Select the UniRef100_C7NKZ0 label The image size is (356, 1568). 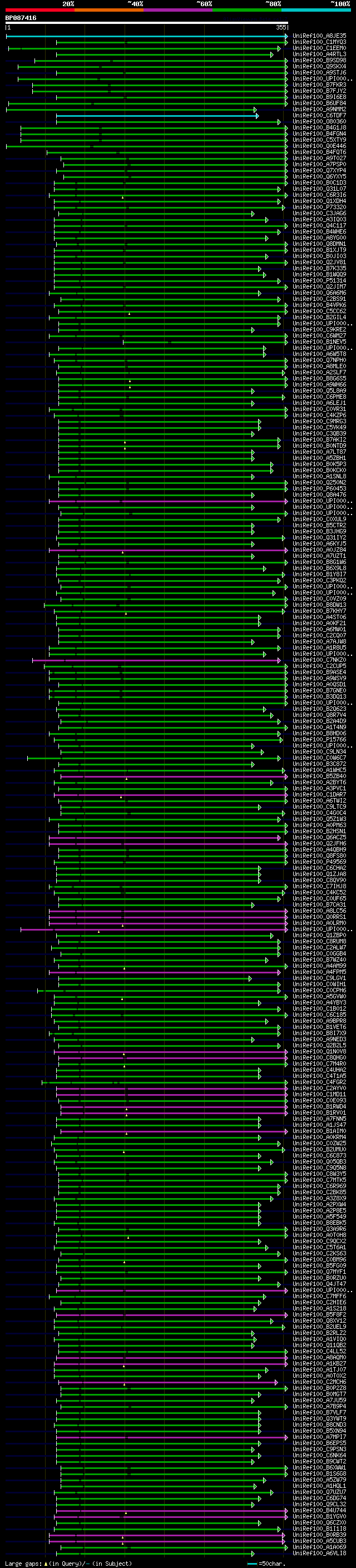coord(319,660)
